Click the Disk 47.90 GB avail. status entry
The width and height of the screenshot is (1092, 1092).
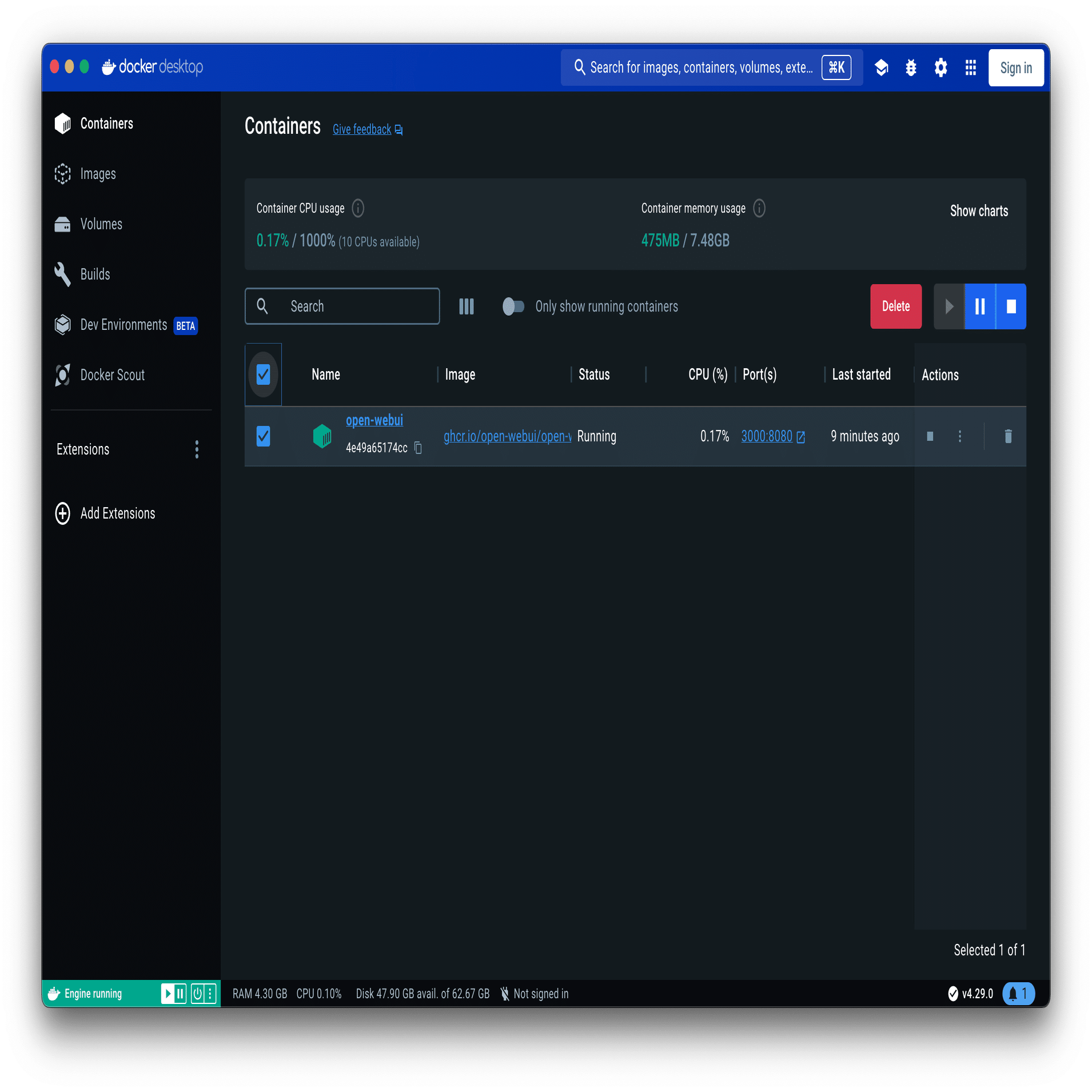tap(423, 994)
